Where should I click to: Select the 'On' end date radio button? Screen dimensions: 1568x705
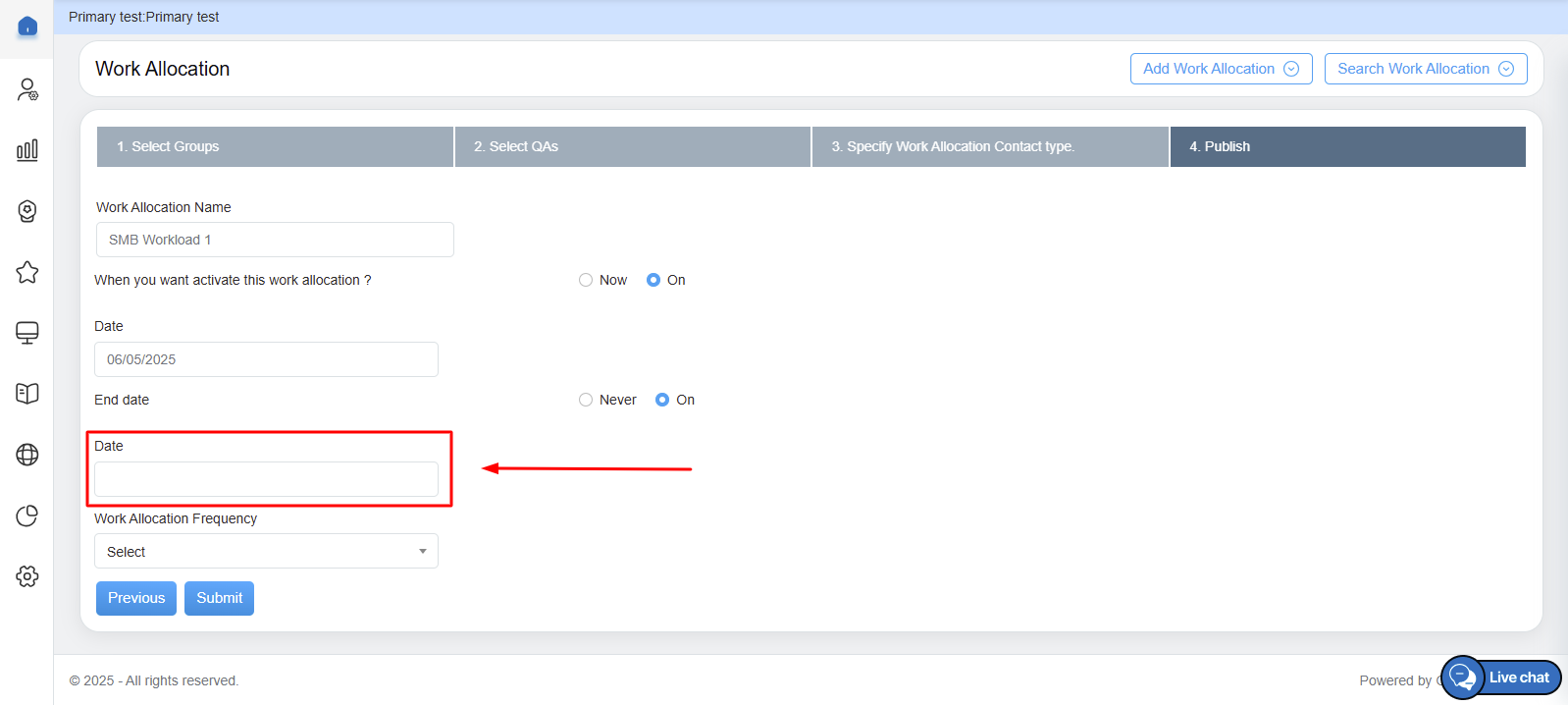click(x=662, y=400)
